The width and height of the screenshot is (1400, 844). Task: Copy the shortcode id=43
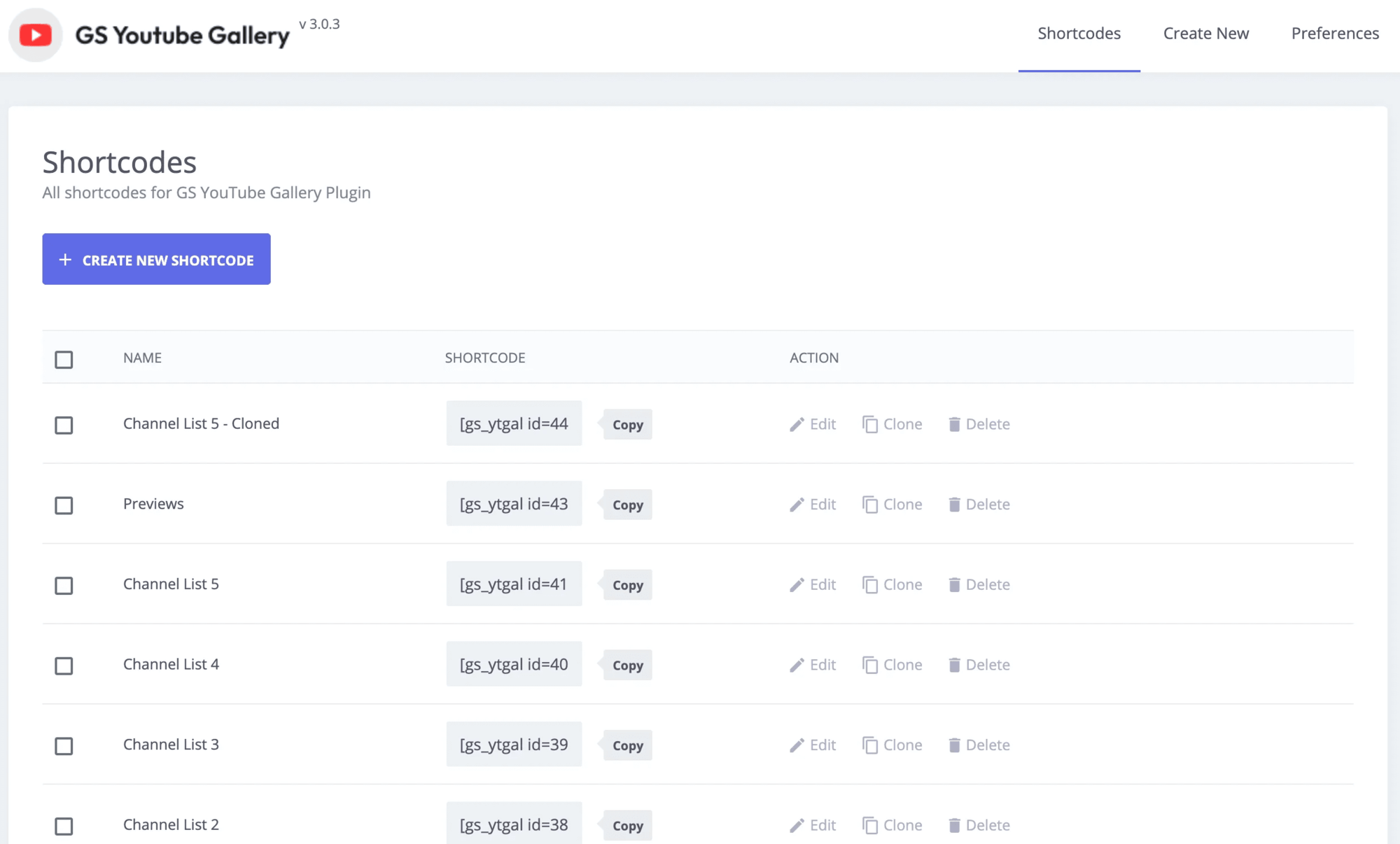click(627, 505)
